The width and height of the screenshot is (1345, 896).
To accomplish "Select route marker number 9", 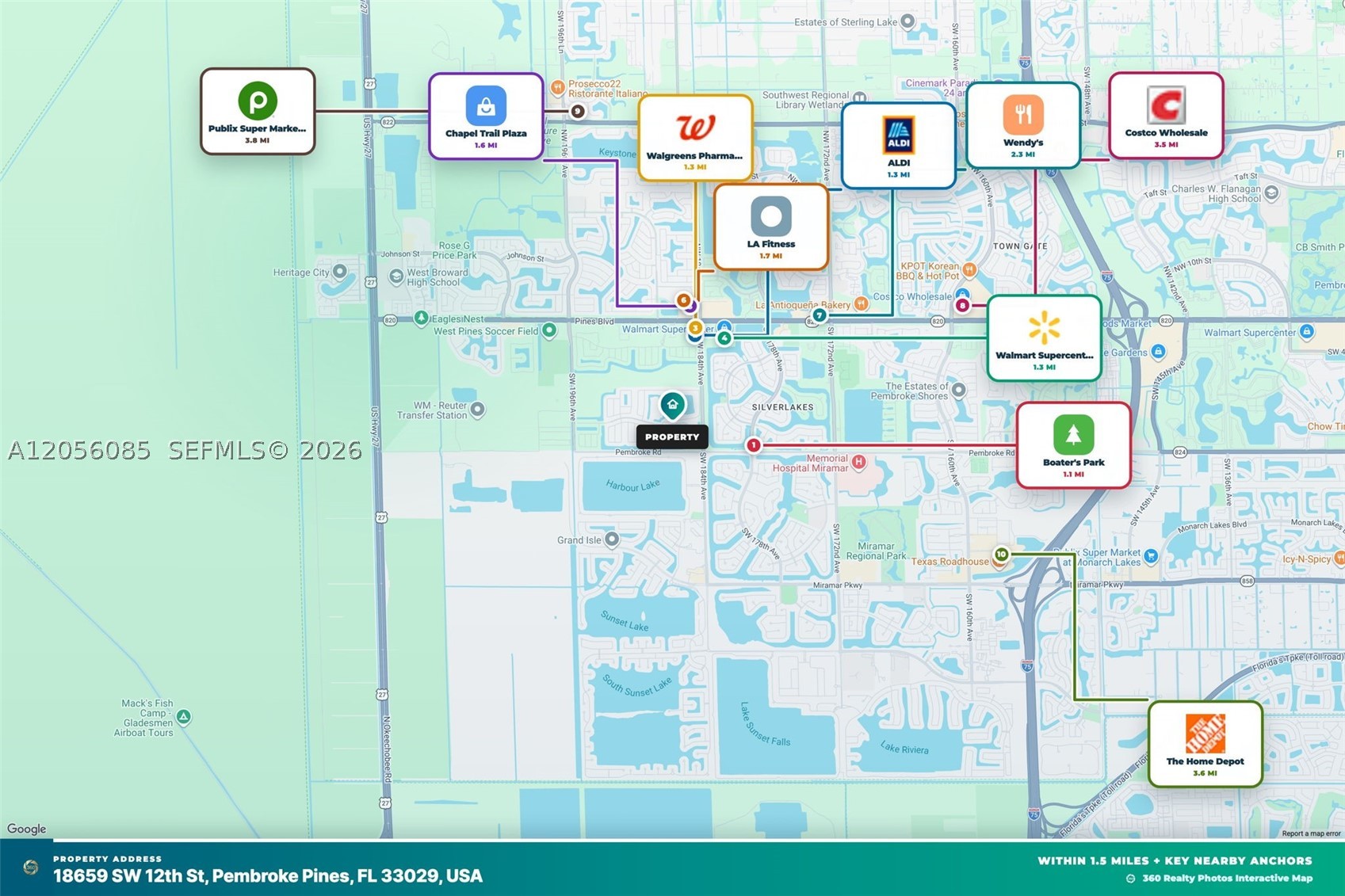I will pos(578,112).
